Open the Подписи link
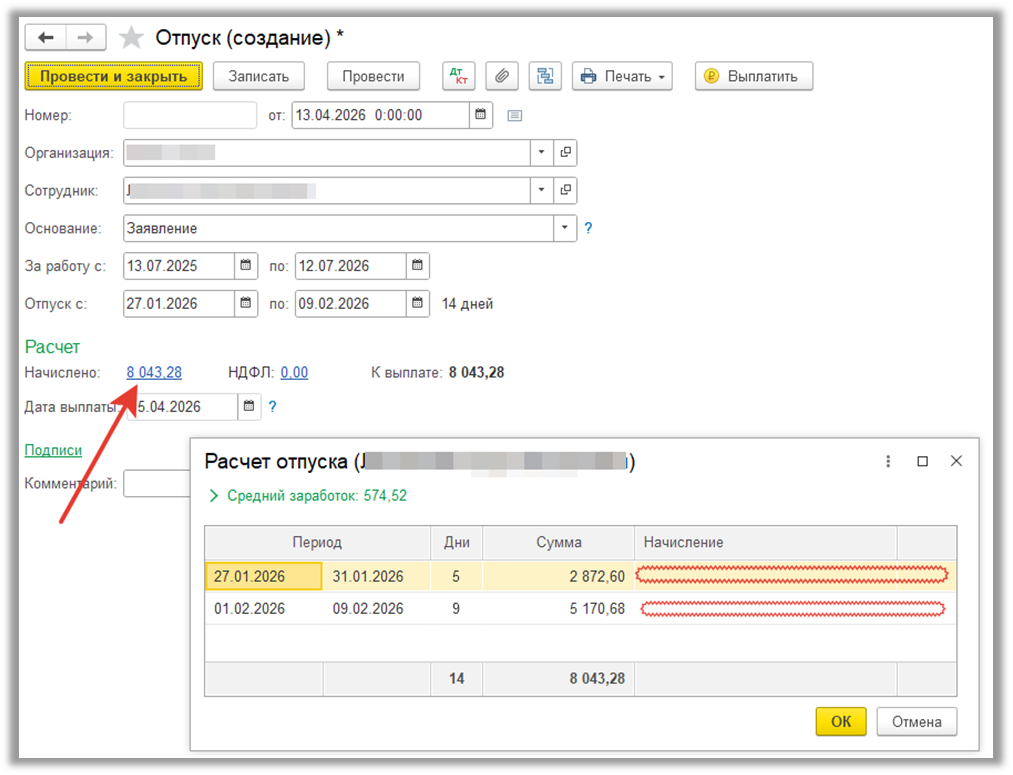The width and height of the screenshot is (1013, 775). (x=53, y=450)
